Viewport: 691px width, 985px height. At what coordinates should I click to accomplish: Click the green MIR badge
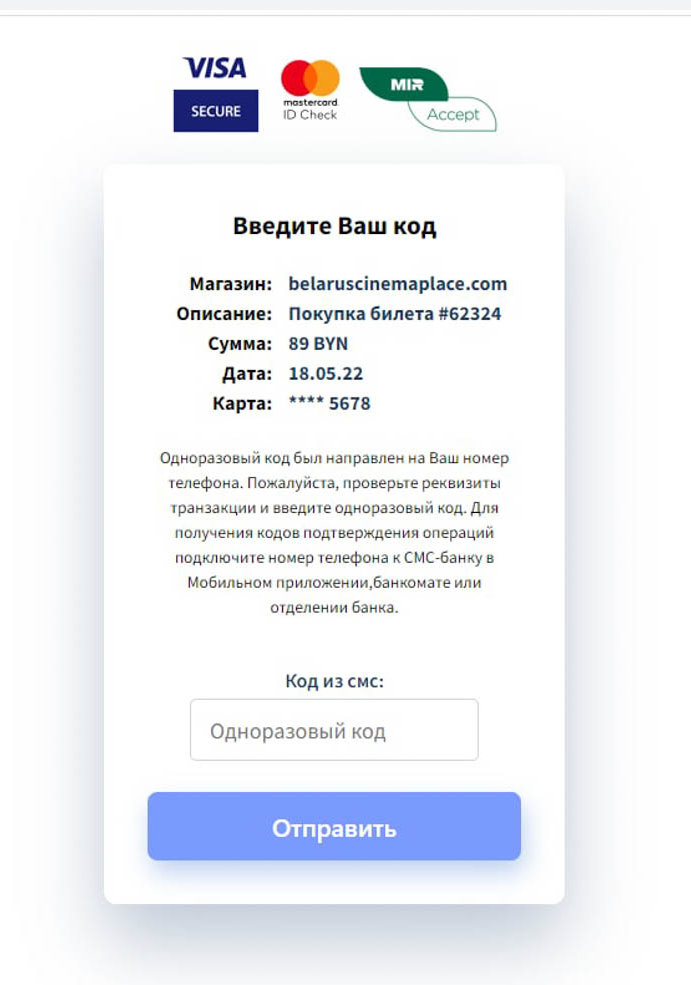(403, 84)
